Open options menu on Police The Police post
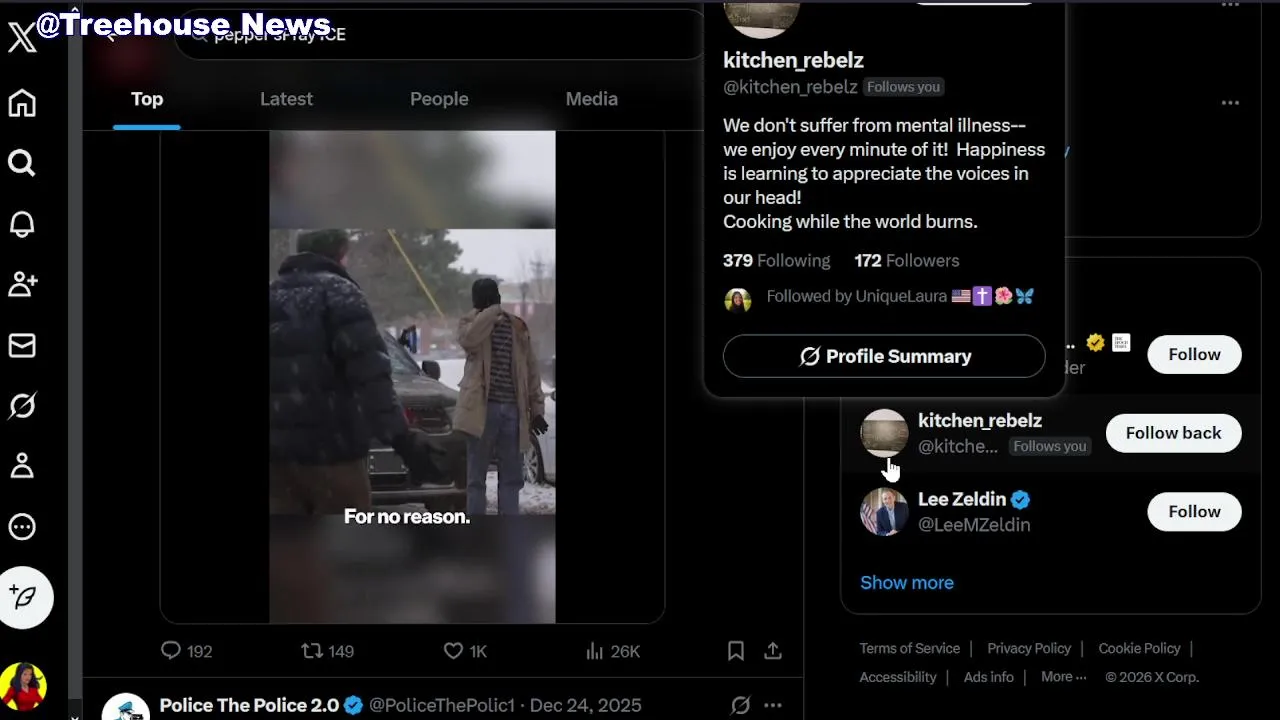1280x720 pixels. click(x=773, y=705)
